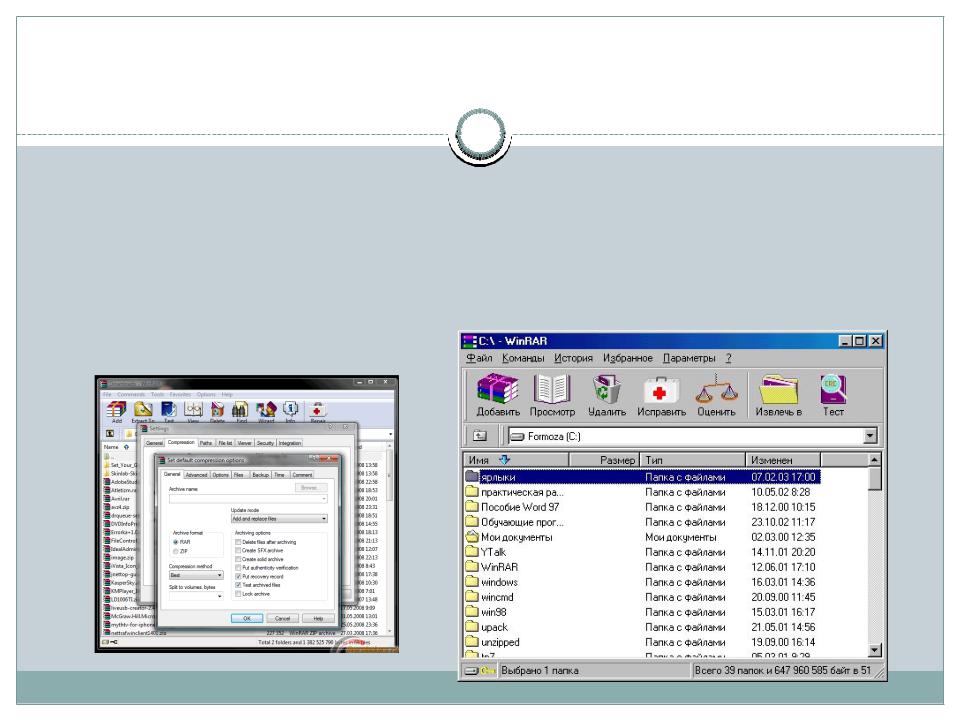Select the RAR archive format radio button
The height and width of the screenshot is (720, 960).
[x=176, y=542]
